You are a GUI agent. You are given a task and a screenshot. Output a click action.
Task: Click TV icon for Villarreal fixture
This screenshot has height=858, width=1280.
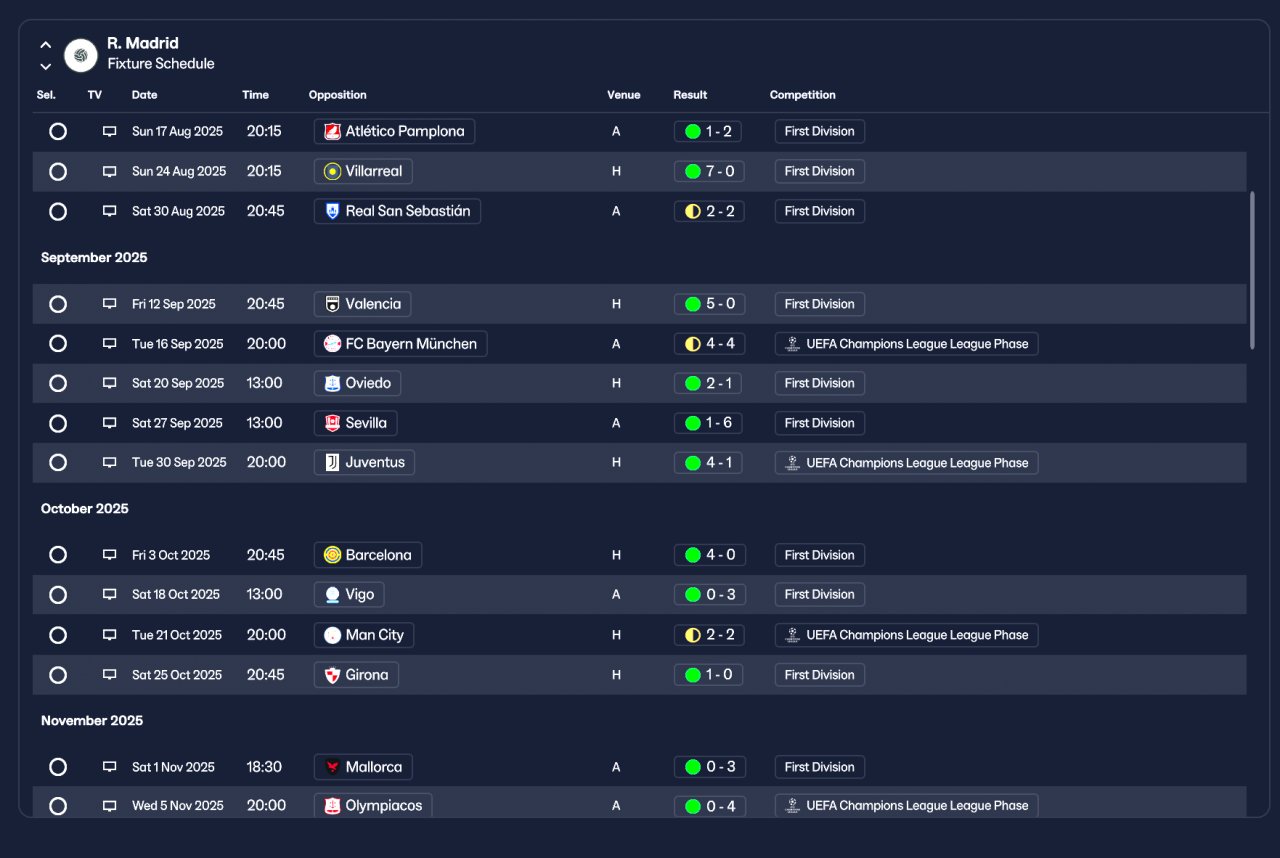click(x=110, y=172)
